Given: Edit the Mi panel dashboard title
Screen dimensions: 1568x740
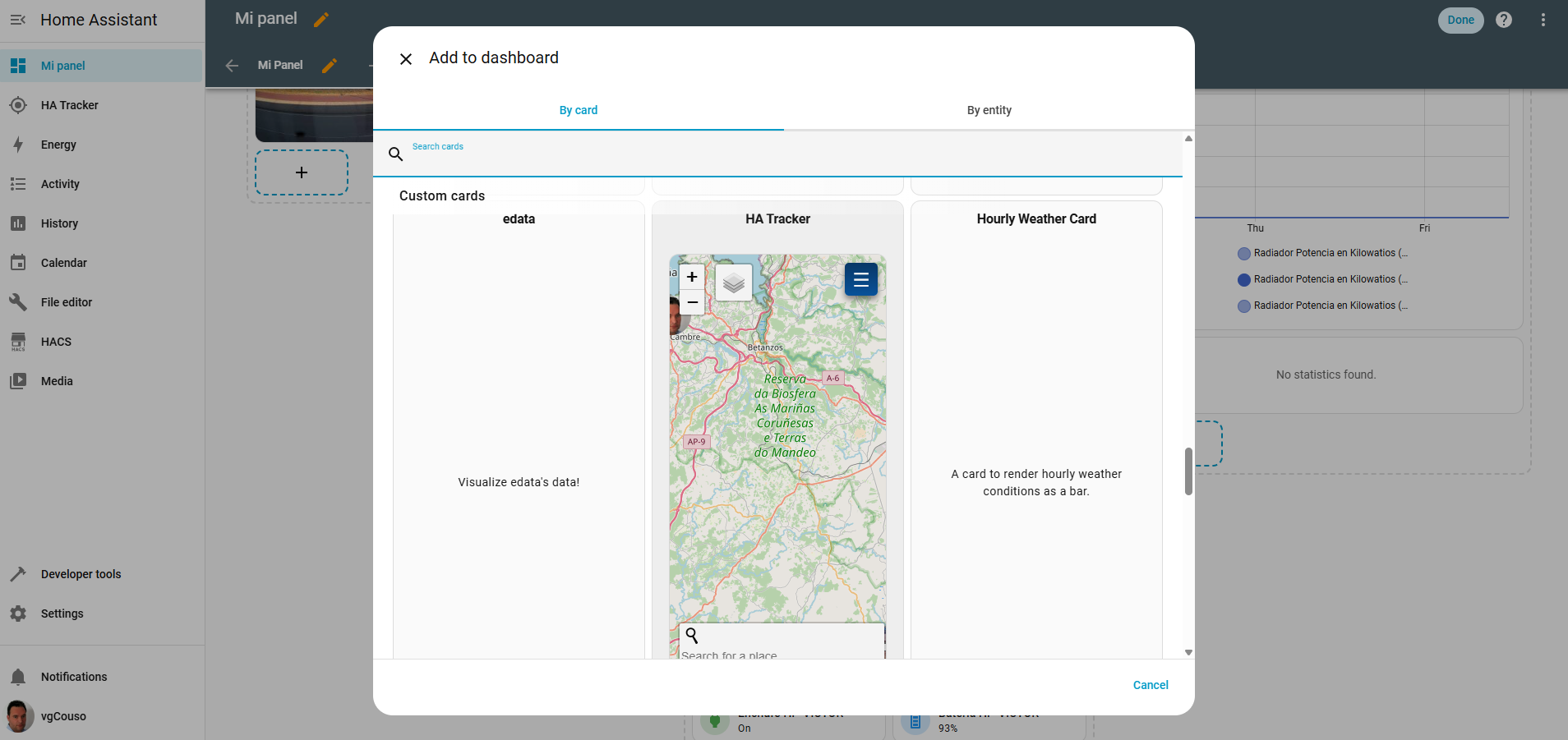Looking at the screenshot, I should pos(321,19).
